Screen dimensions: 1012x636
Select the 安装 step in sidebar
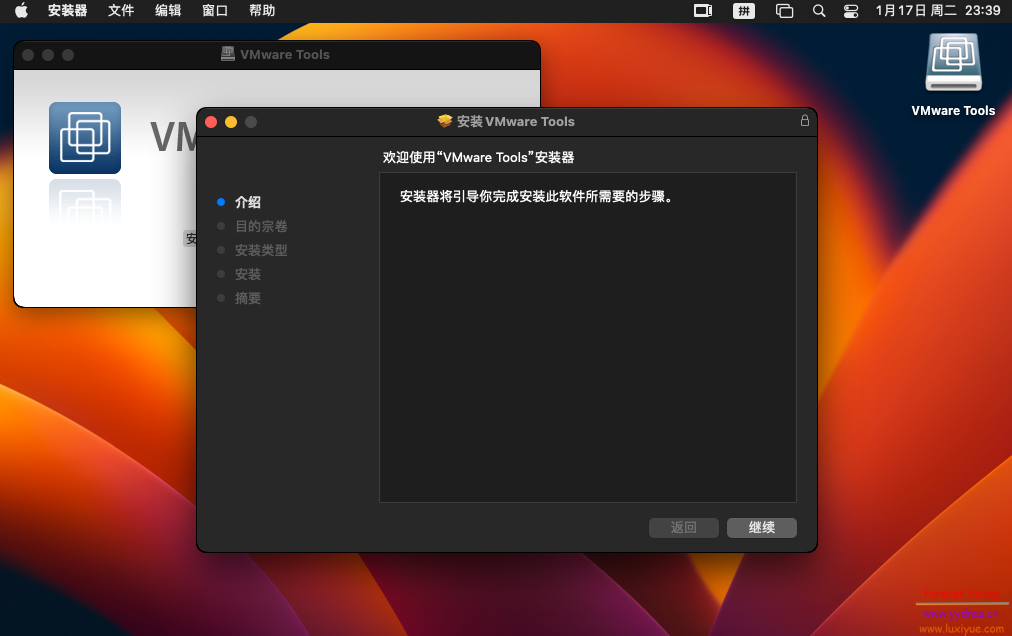pos(248,274)
